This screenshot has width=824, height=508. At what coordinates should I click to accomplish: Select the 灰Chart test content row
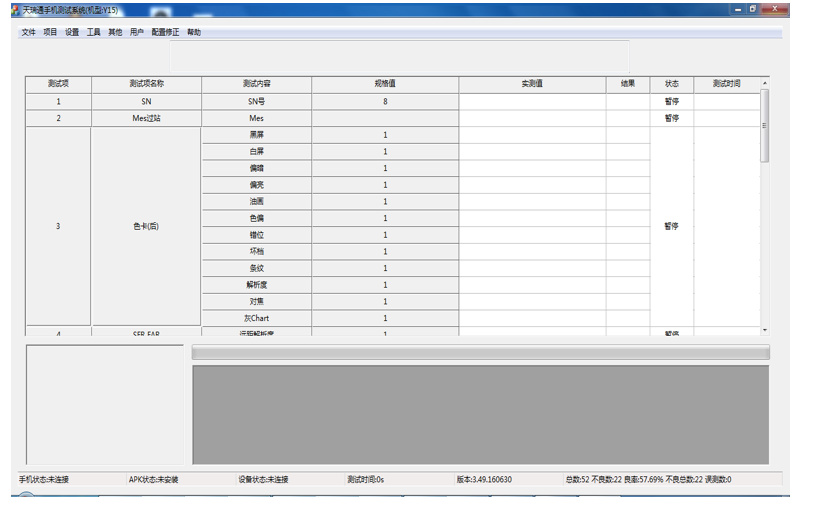(256, 318)
